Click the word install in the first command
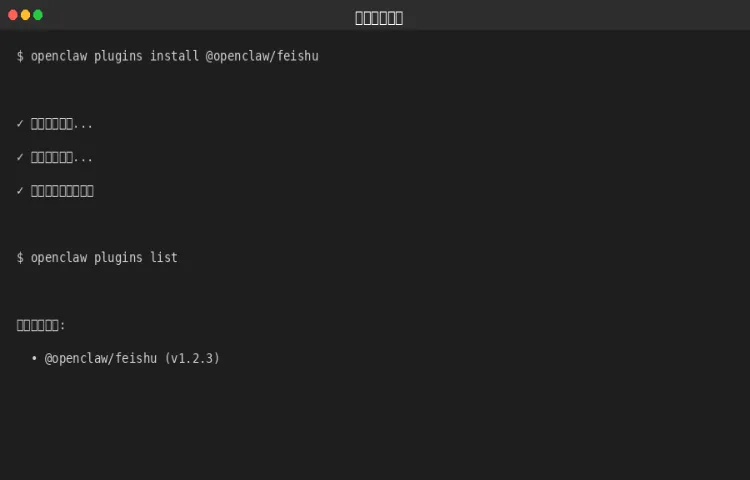The image size is (750, 480). (174, 56)
